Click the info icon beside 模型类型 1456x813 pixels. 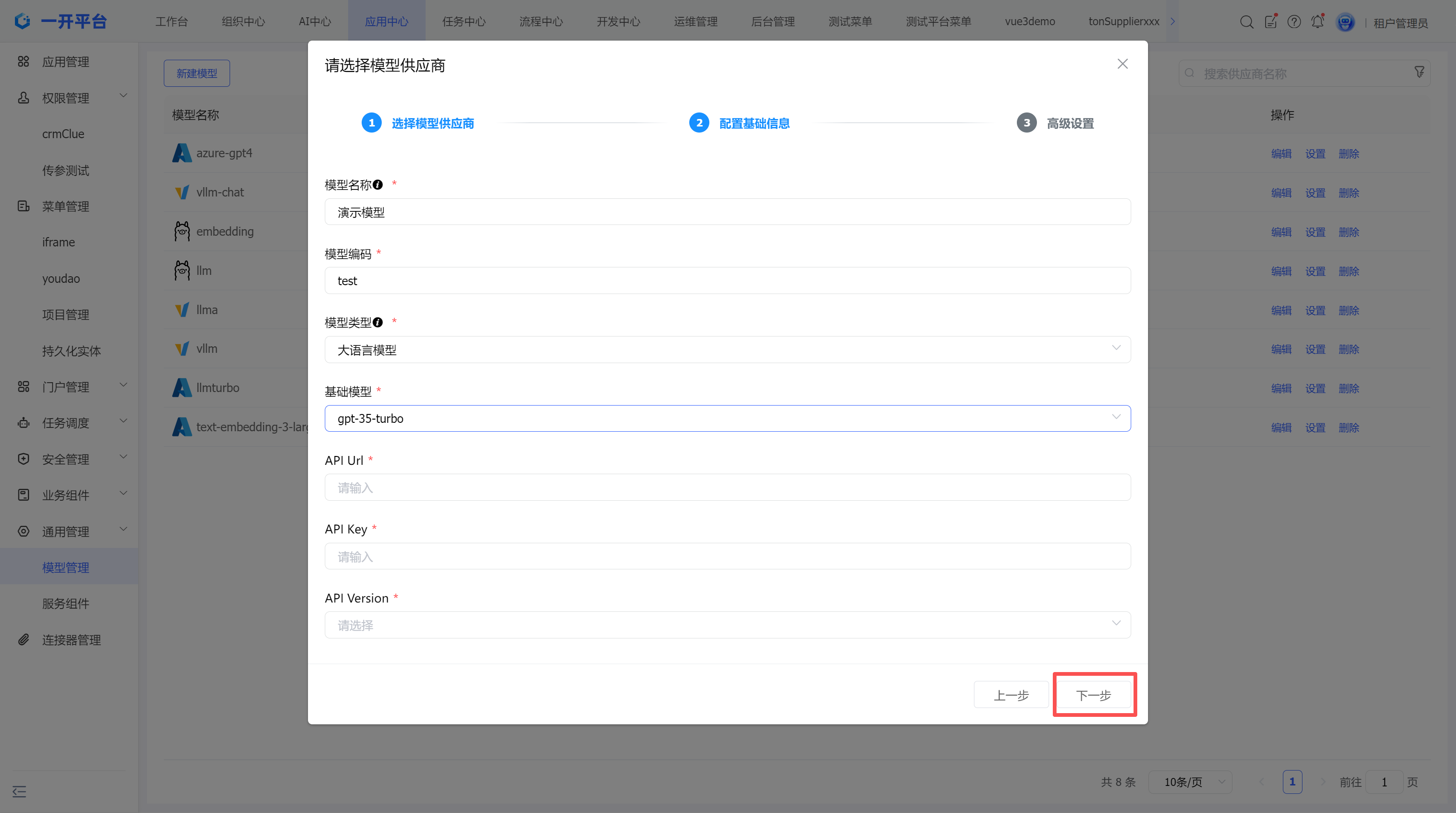(378, 322)
